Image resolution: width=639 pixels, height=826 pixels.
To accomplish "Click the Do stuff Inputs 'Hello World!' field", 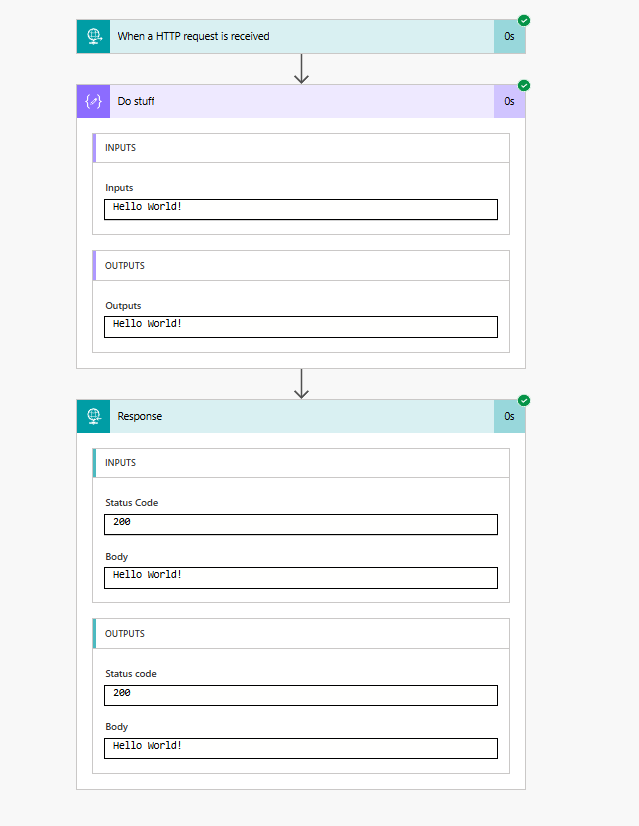I will [x=301, y=209].
